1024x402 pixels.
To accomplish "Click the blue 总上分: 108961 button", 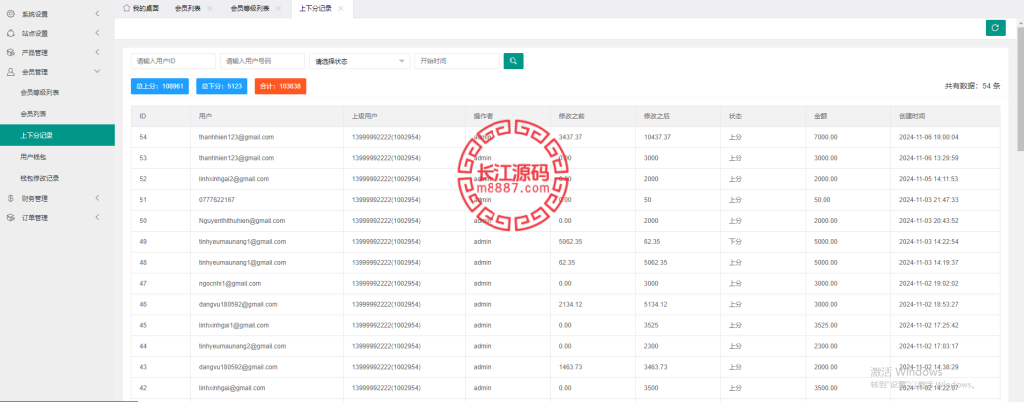I will pyautogui.click(x=160, y=86).
